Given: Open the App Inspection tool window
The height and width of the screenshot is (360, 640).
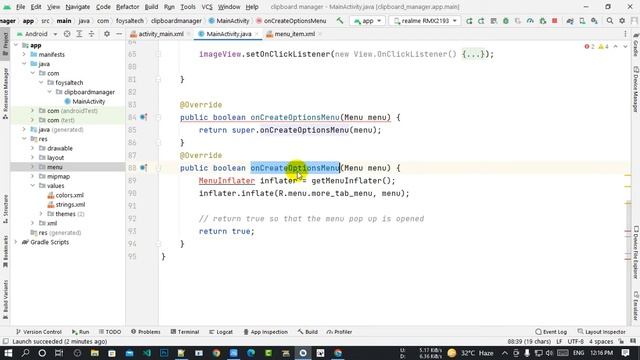Looking at the screenshot, I should pyautogui.click(x=266, y=332).
